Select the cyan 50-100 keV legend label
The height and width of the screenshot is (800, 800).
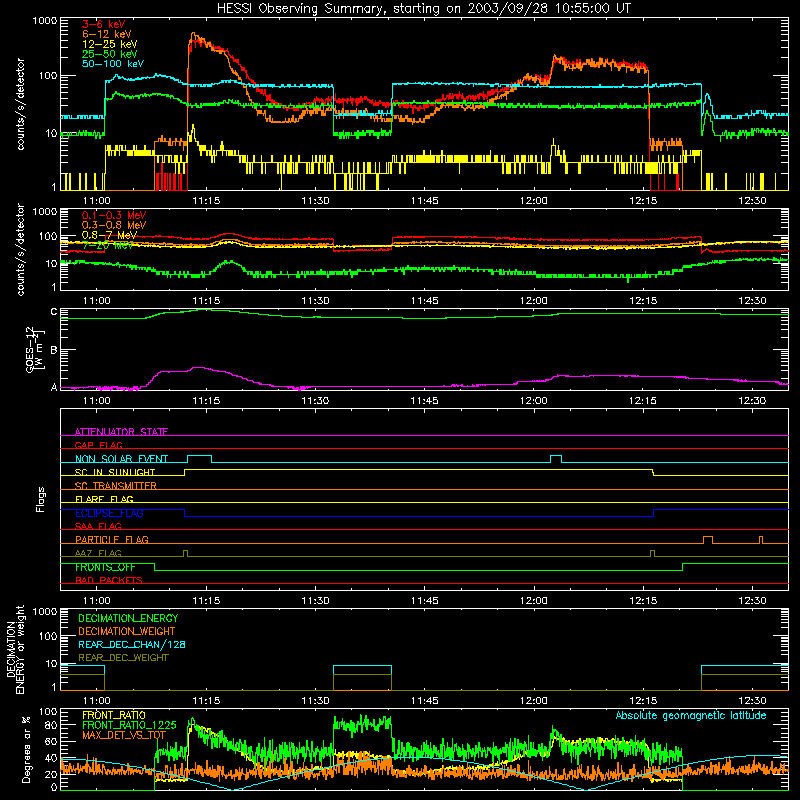(112, 64)
